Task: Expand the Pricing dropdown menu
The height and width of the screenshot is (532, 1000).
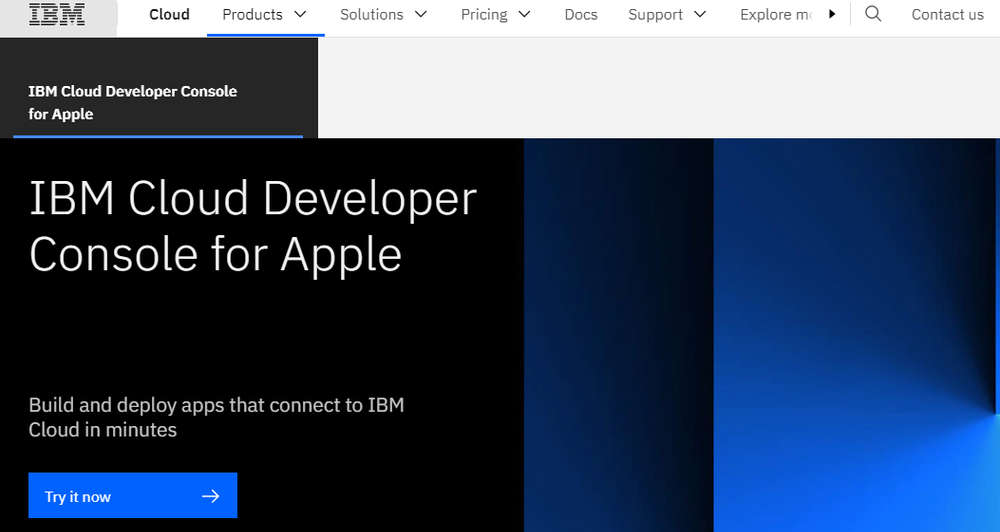Action: (x=496, y=14)
